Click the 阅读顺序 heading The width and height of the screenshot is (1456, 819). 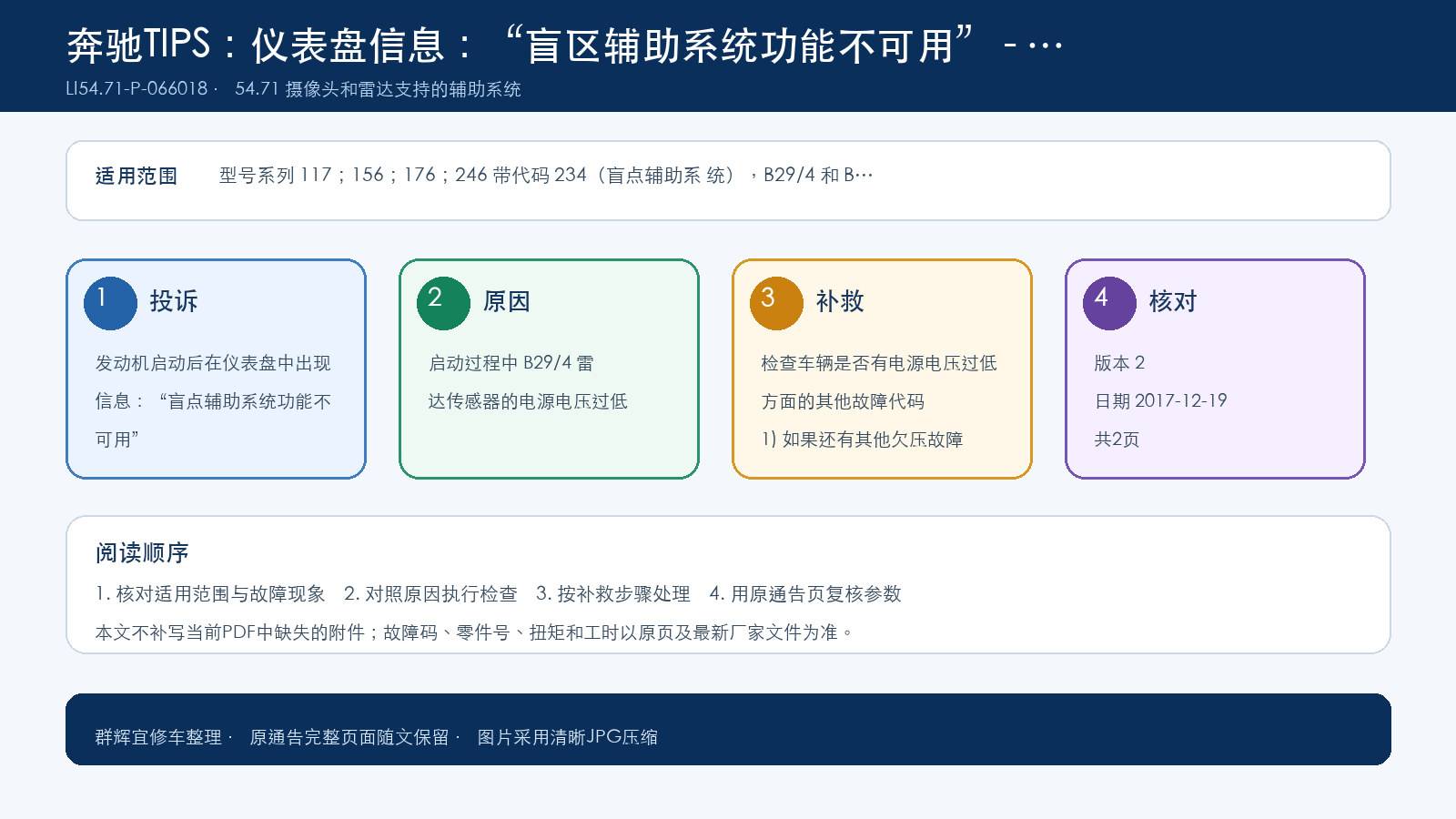click(x=142, y=552)
